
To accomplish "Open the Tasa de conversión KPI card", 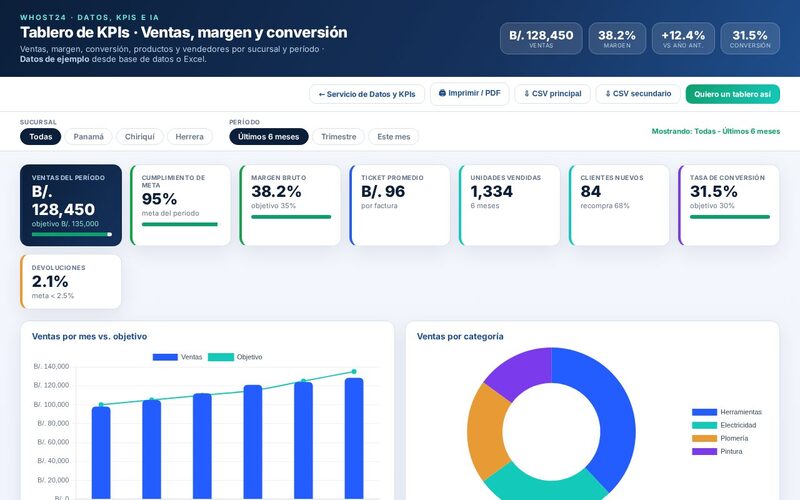I will point(729,205).
